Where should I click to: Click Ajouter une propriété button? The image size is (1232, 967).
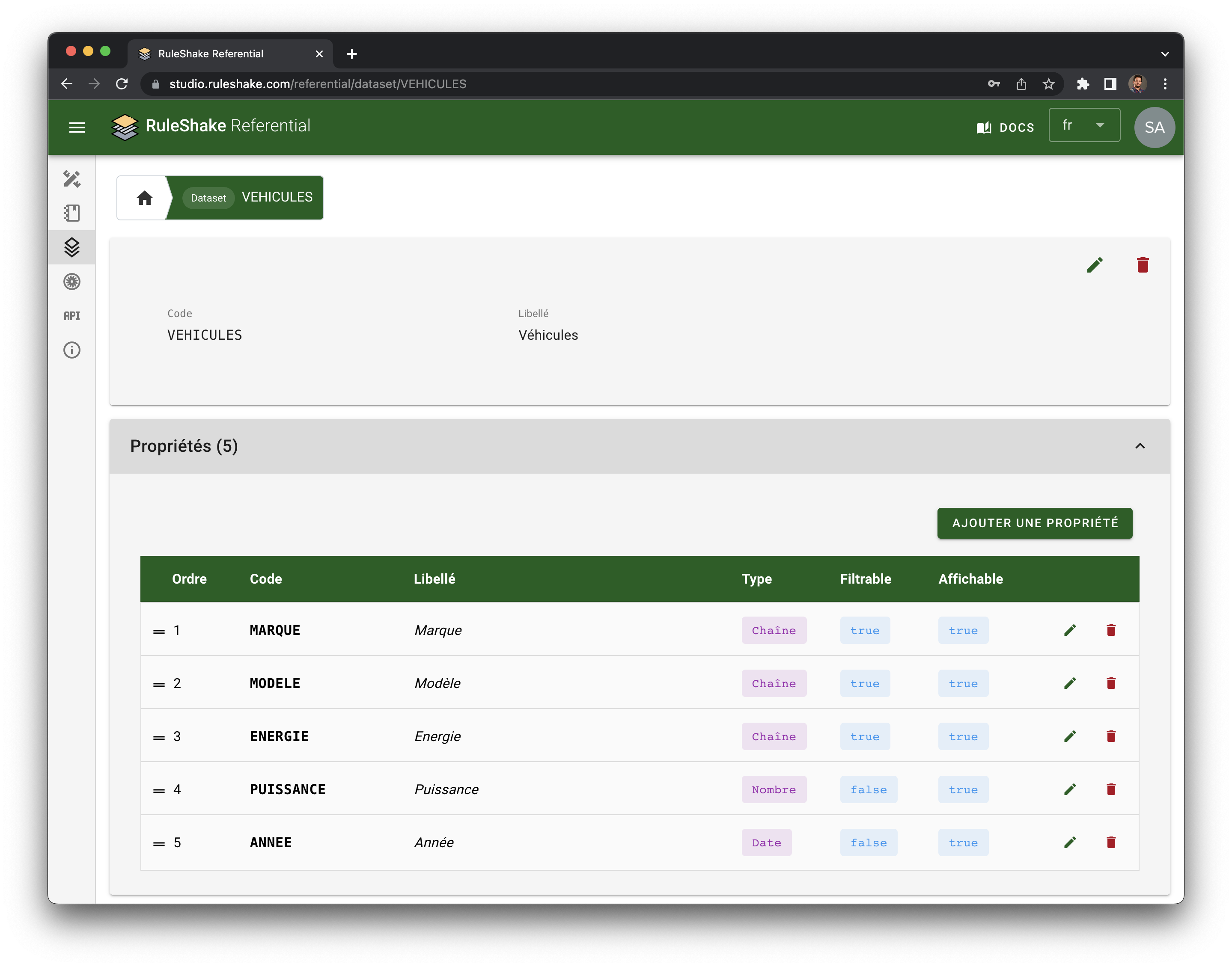tap(1034, 523)
